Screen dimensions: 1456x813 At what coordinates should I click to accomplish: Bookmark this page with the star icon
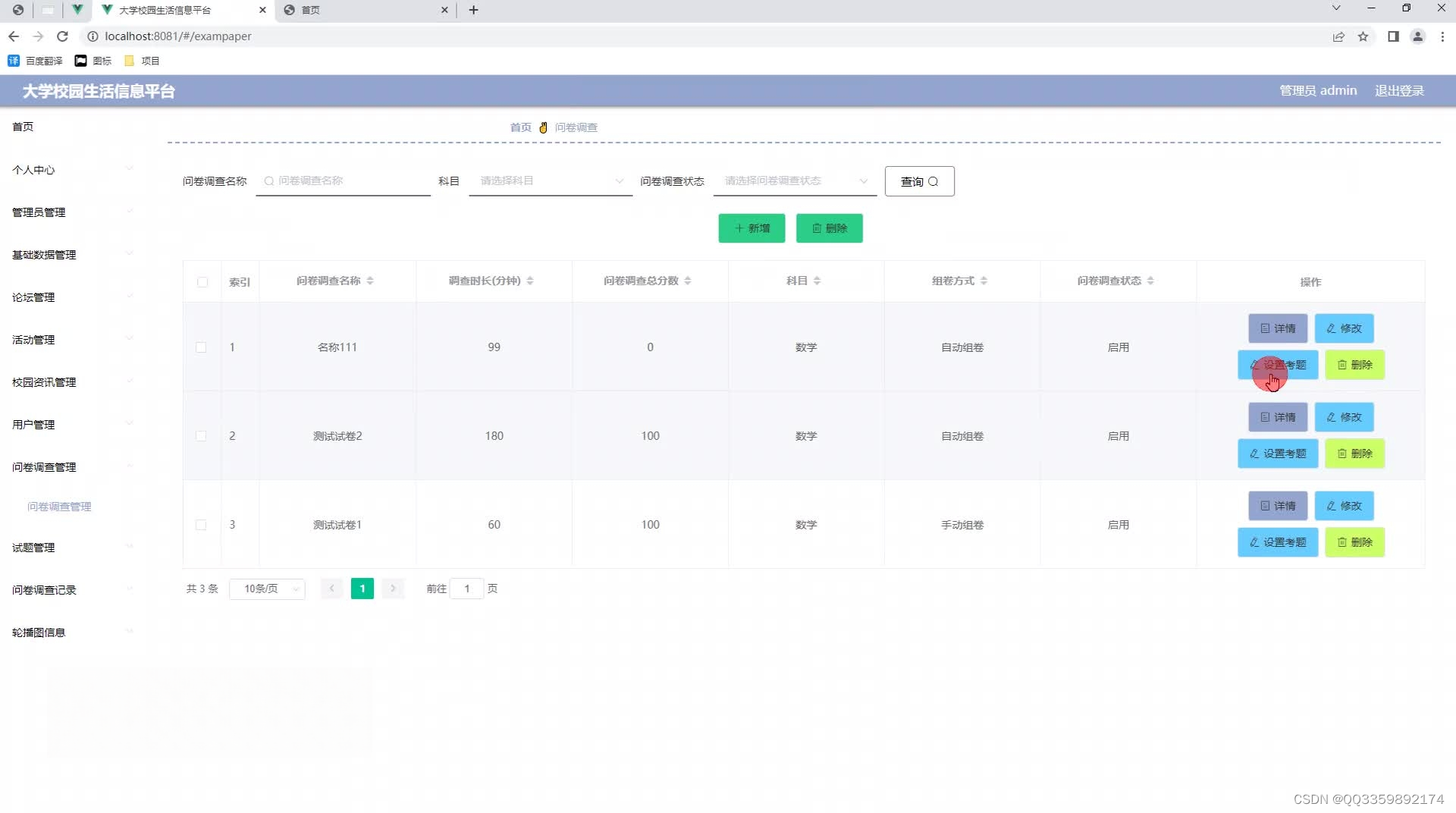click(x=1363, y=36)
